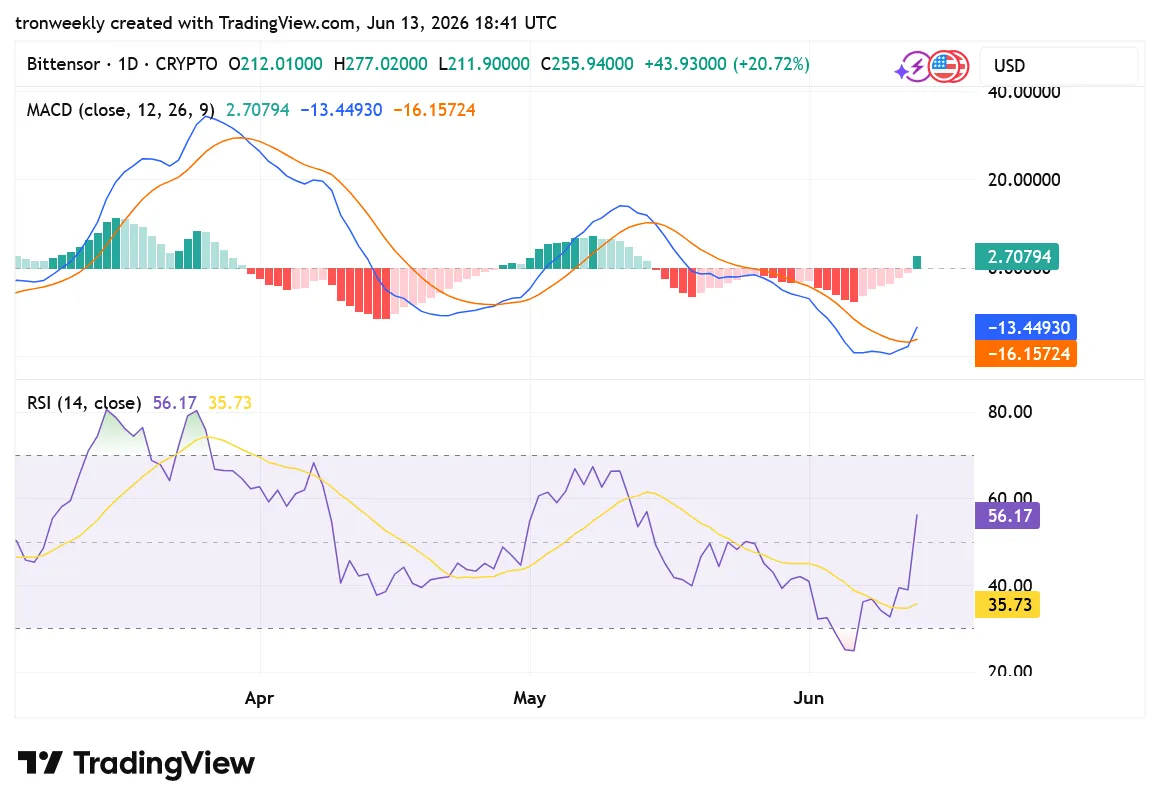1160x808 pixels.
Task: Click the open price O212.01000
Action: (275, 64)
